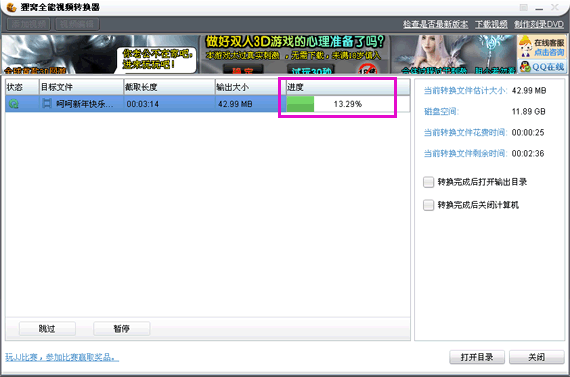570x377 pixels.
Task: Click the 状态 column header
Action: (22, 87)
